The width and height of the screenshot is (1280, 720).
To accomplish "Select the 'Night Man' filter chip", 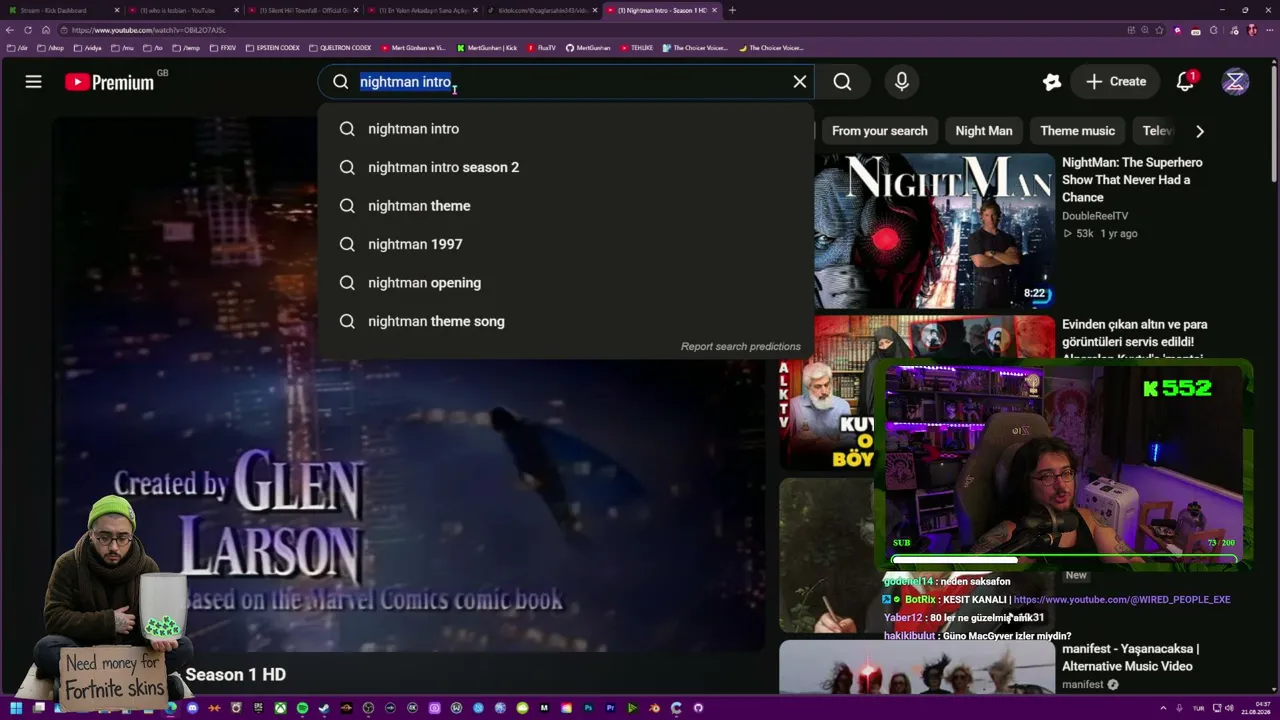I will click(x=984, y=131).
